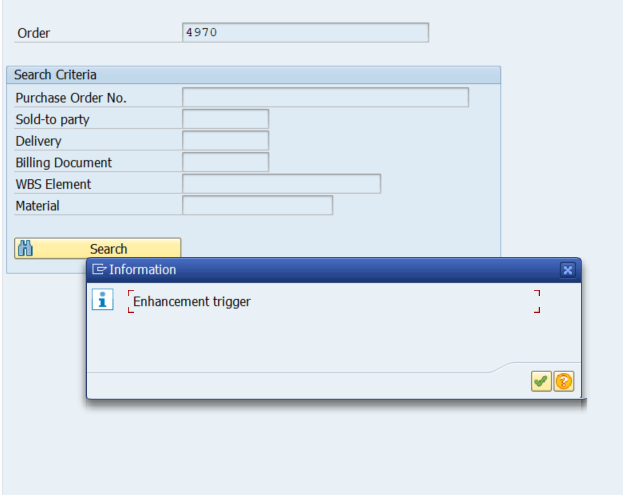
Task: Close the Information dialog with X
Action: coord(568,270)
